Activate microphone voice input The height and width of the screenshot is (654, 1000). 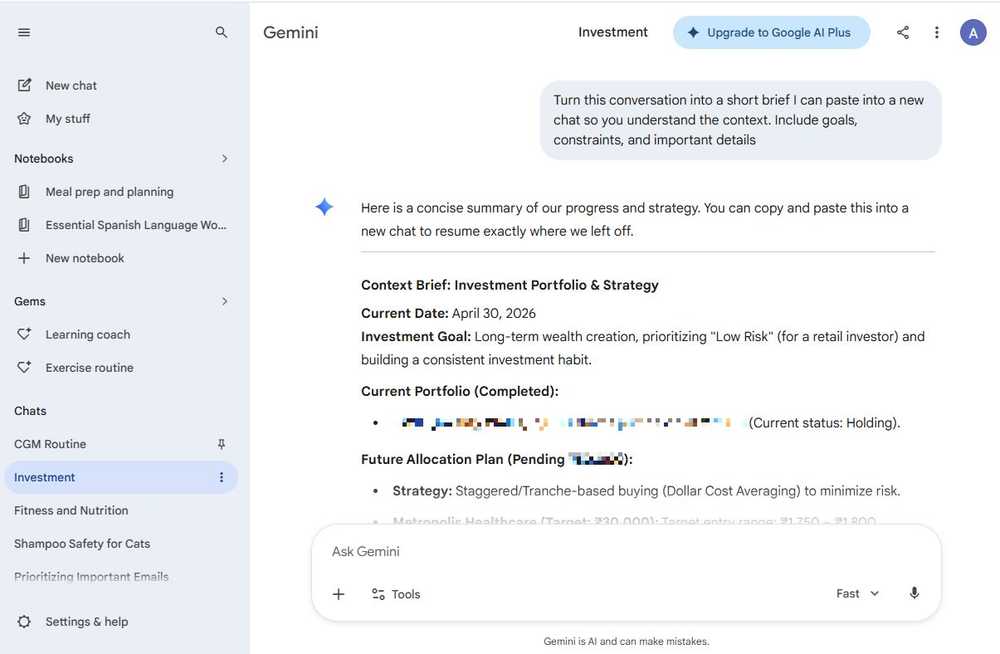(x=914, y=593)
